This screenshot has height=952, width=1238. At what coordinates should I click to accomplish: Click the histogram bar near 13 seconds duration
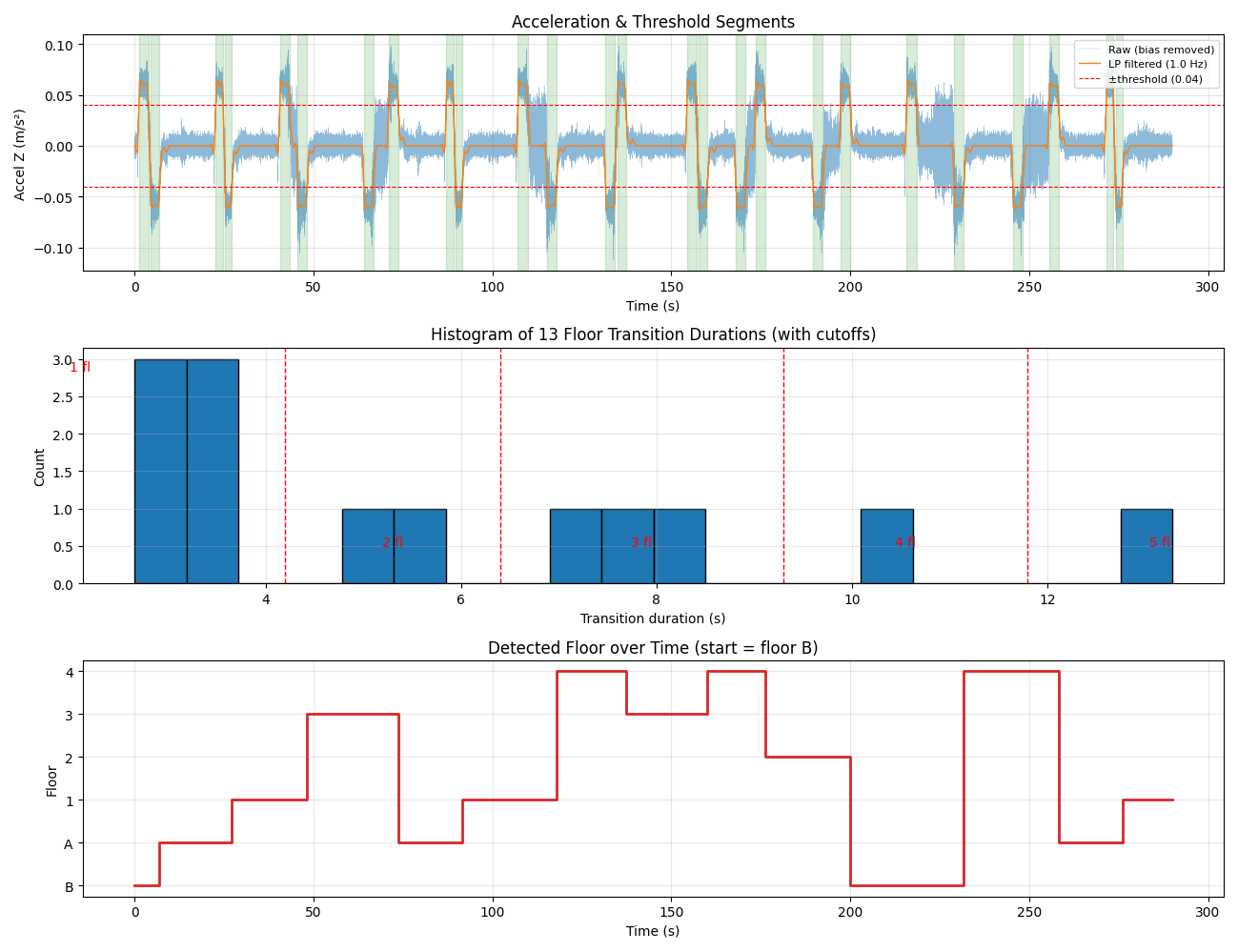[x=1147, y=546]
